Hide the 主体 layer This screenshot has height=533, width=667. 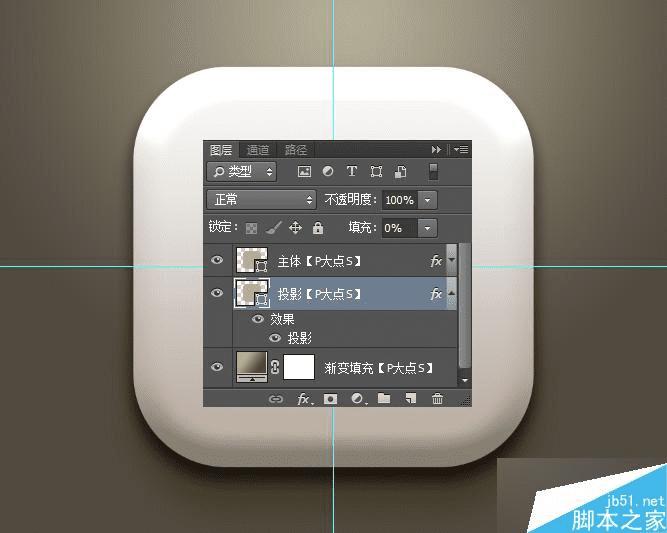[x=217, y=260]
